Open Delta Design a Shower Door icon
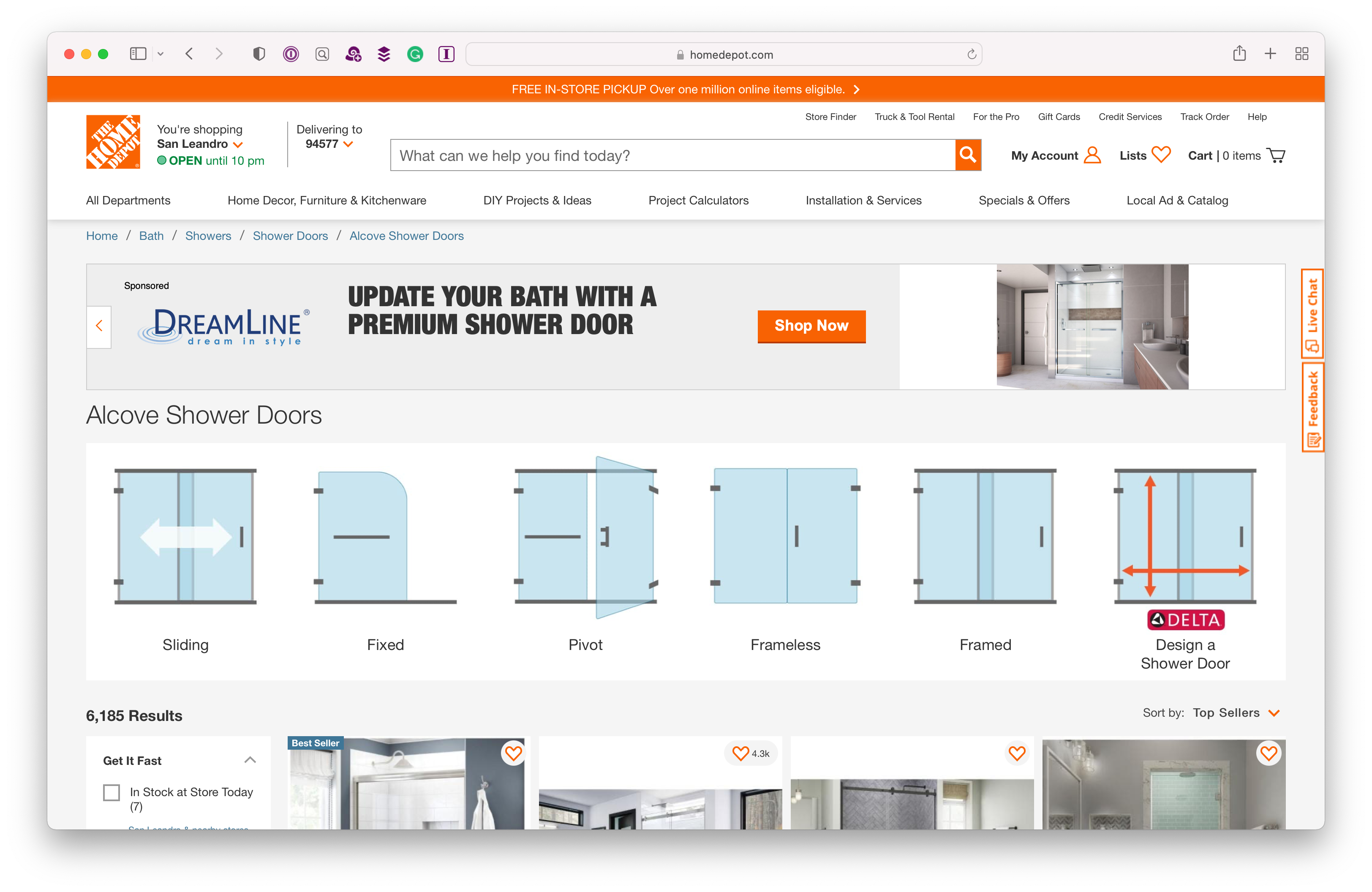This screenshot has width=1372, height=892. pos(1185,549)
